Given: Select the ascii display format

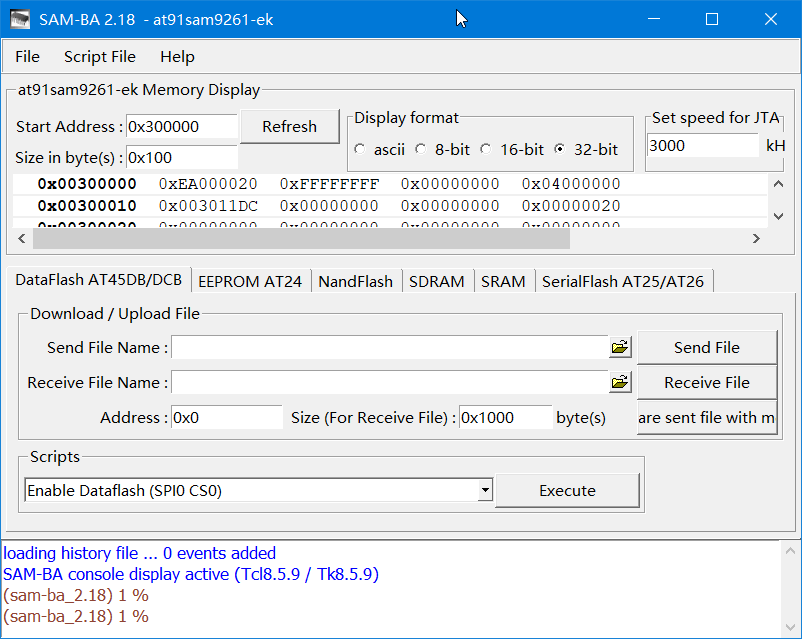Looking at the screenshot, I should click(358, 149).
